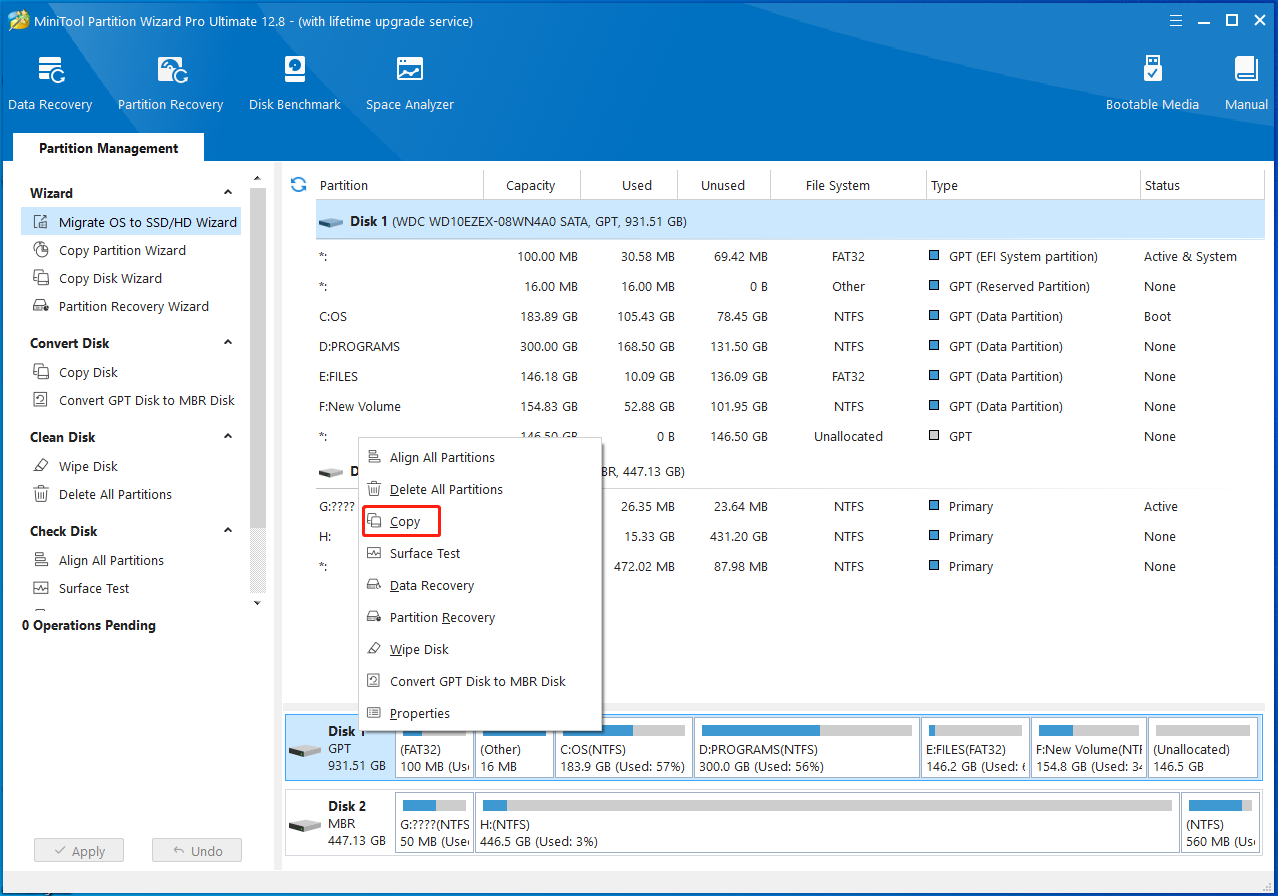Screen dimensions: 1278x896
Task: Open Partition Recovery Wizard in the sidebar
Action: [134, 306]
